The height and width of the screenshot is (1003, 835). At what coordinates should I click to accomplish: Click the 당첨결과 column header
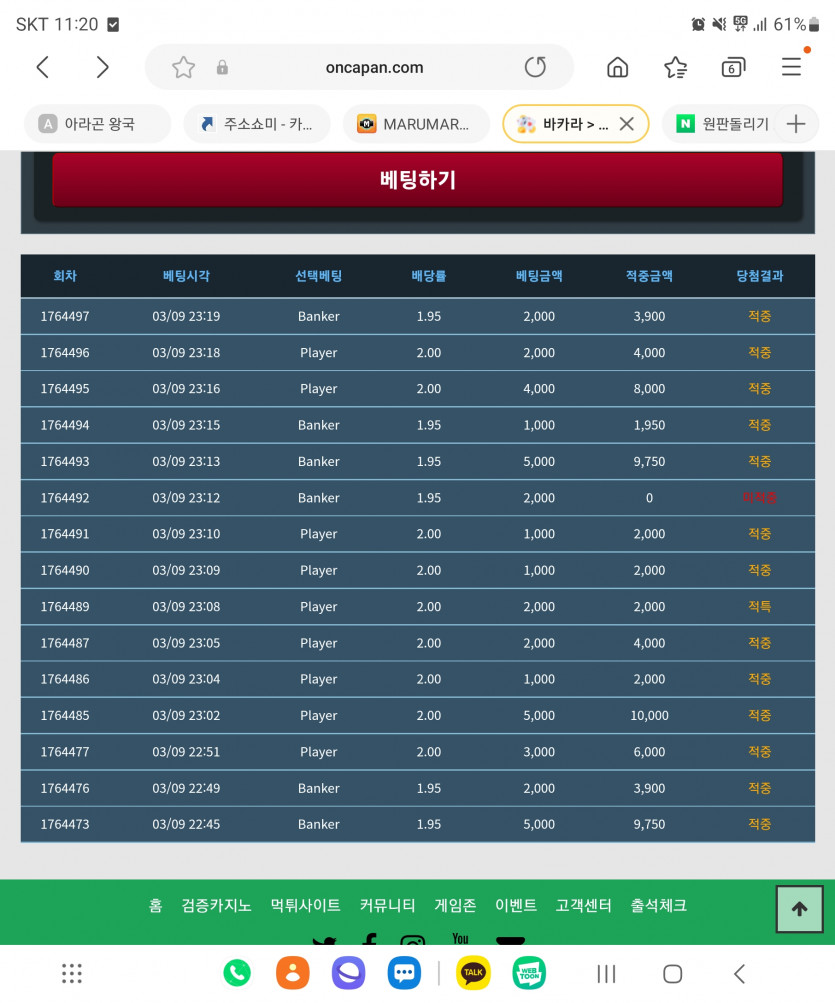pyautogui.click(x=759, y=276)
